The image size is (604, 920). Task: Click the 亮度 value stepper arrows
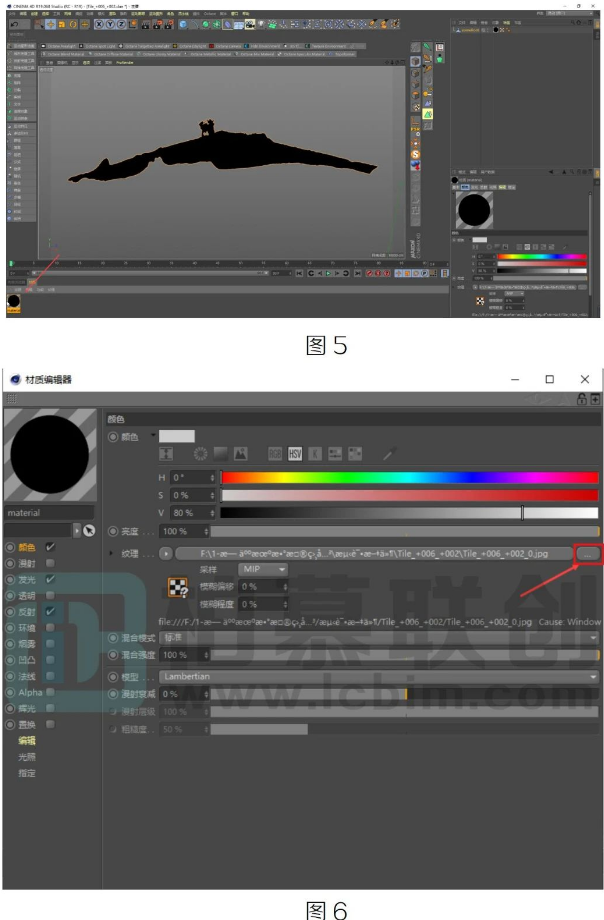click(206, 532)
